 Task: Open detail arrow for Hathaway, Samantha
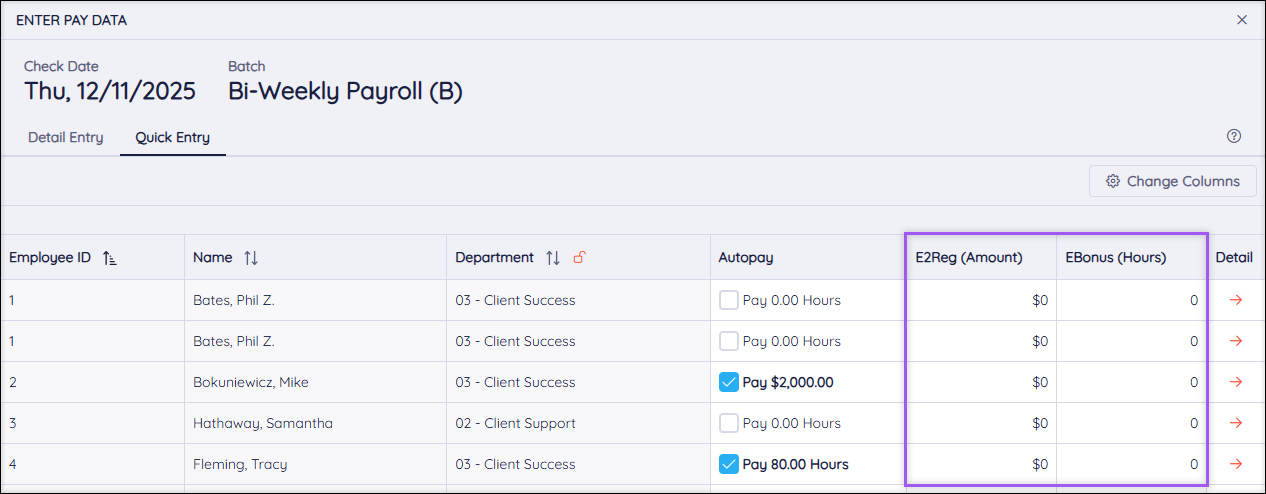tap(1235, 423)
